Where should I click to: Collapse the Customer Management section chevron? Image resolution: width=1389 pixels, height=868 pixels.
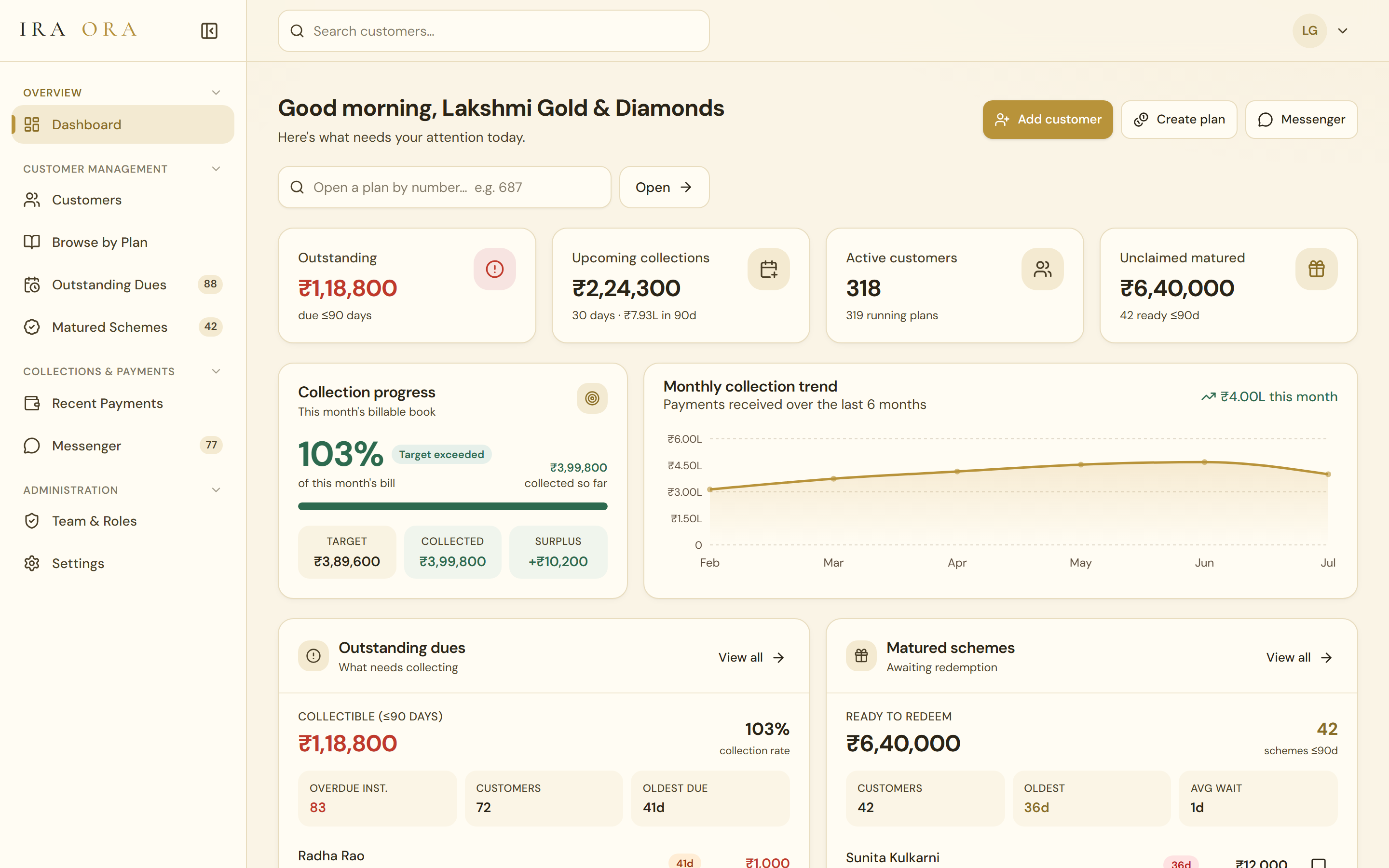(216, 169)
